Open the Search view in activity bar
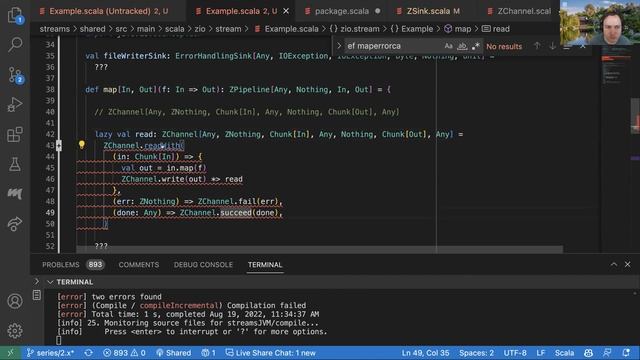Image resolution: width=640 pixels, height=360 pixels. point(15,44)
